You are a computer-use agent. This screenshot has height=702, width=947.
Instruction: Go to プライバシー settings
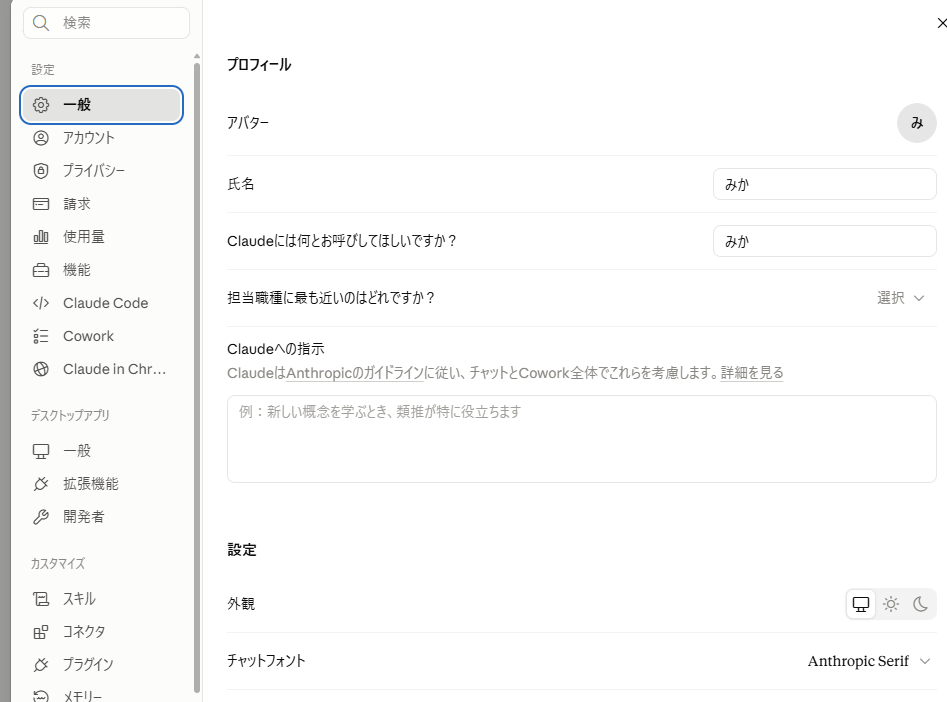click(x=101, y=171)
